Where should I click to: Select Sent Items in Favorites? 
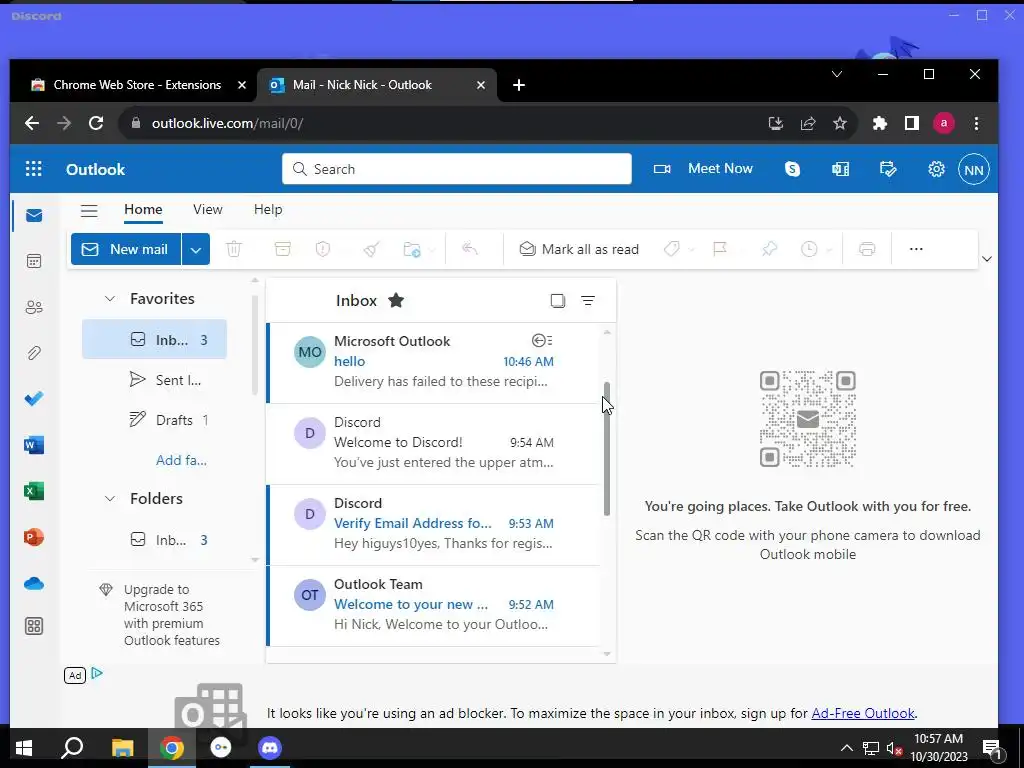click(154, 380)
